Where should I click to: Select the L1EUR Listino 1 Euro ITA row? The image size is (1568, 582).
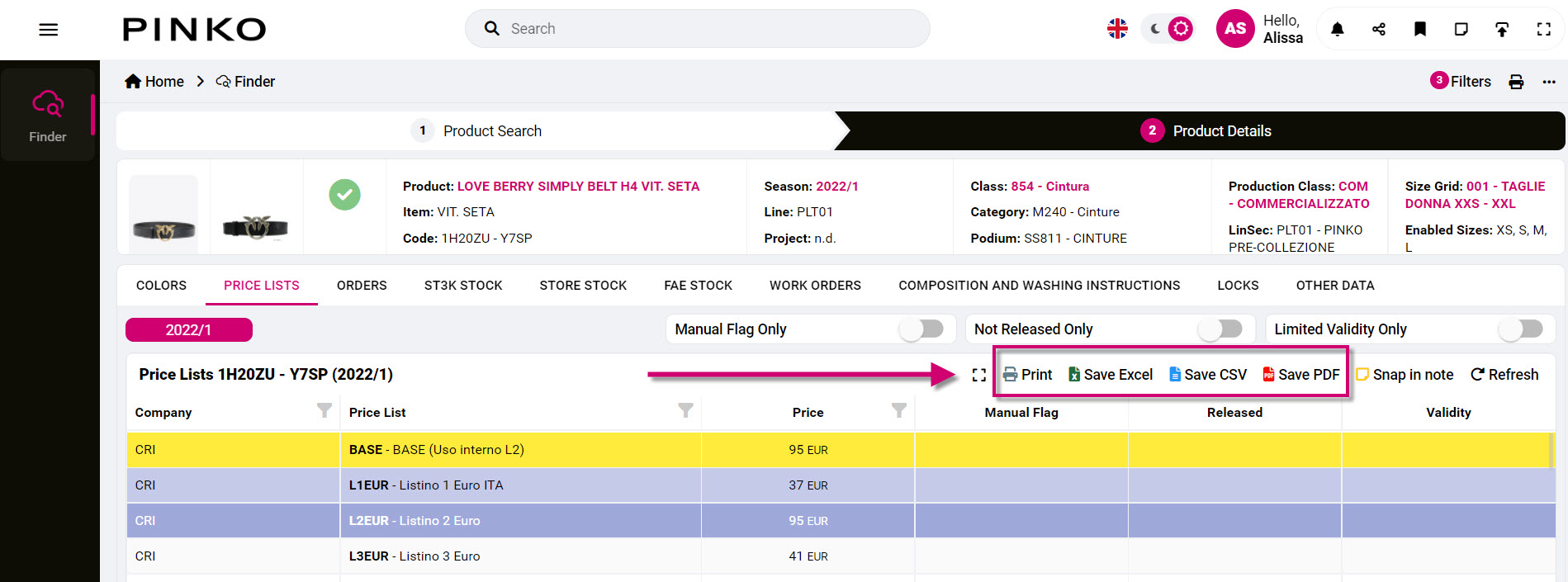[x=841, y=485]
